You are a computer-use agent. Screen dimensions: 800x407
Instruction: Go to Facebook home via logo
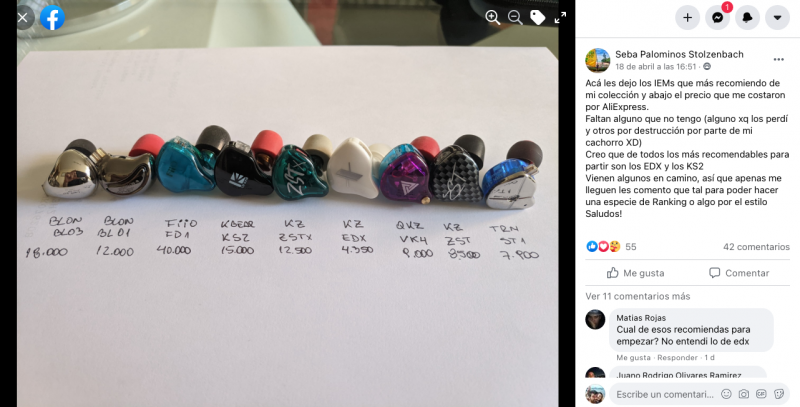coord(53,18)
